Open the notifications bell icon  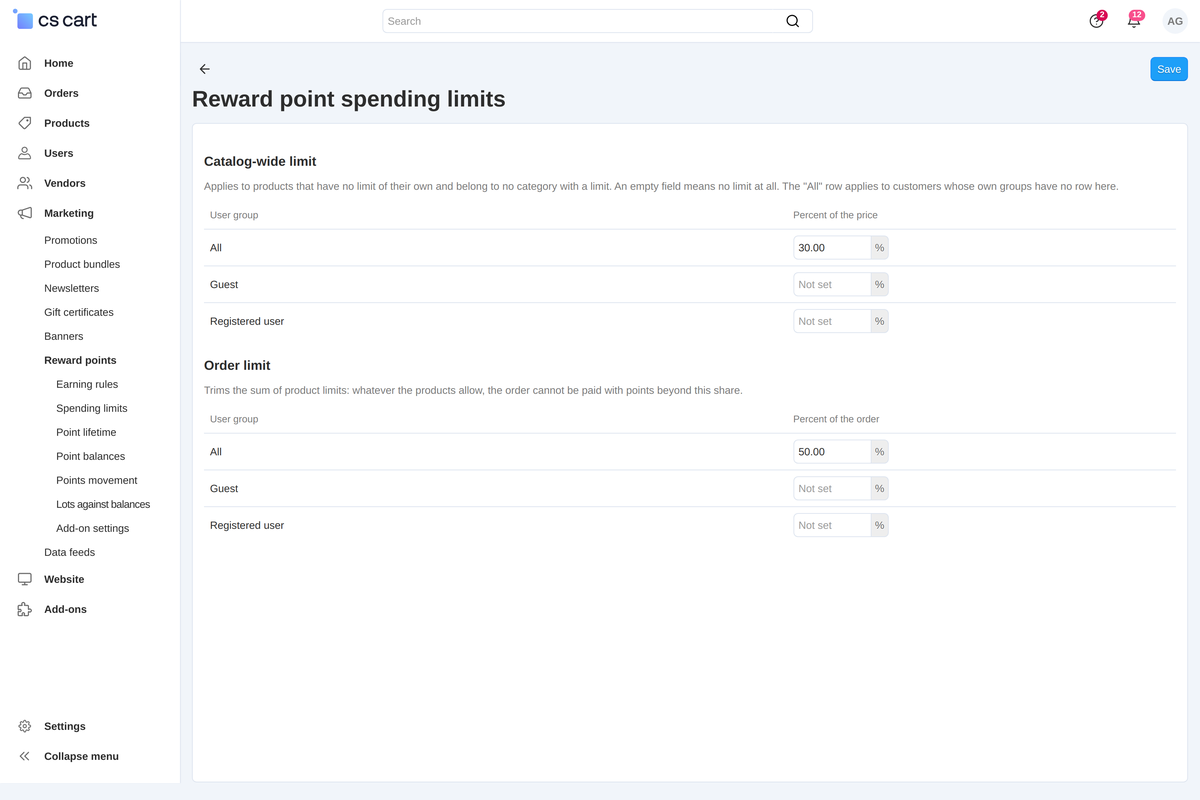[x=1134, y=20]
